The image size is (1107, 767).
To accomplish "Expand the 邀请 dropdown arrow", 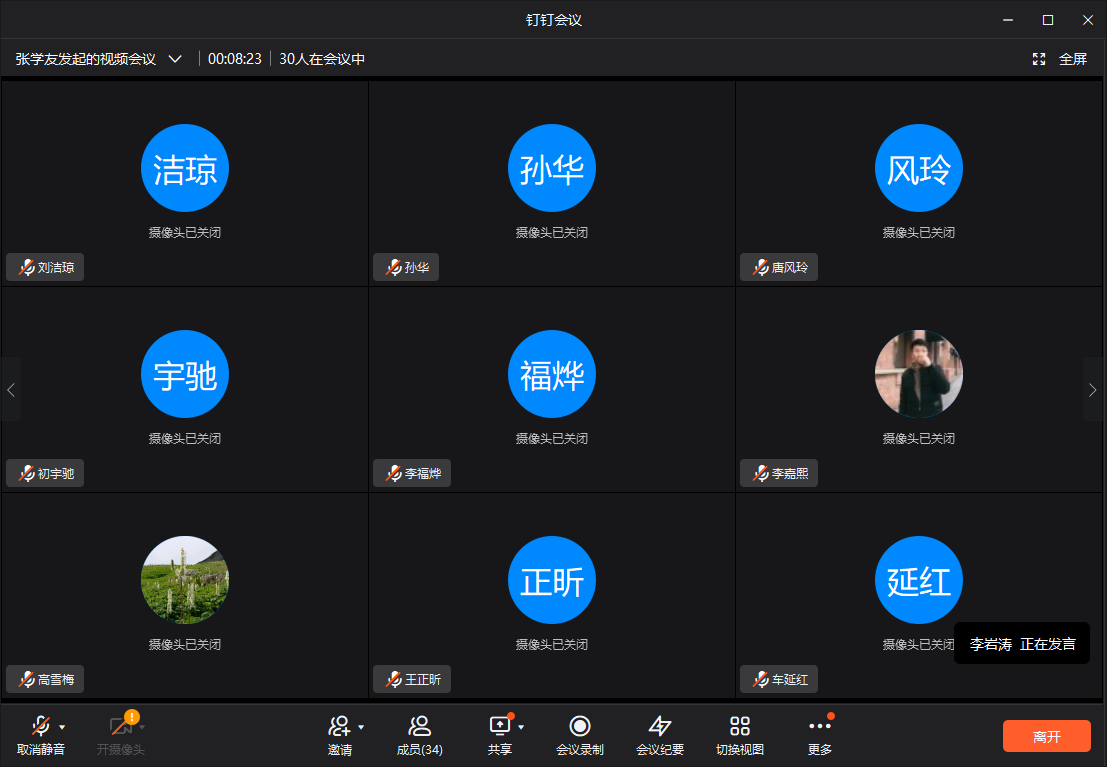I will coord(361,727).
